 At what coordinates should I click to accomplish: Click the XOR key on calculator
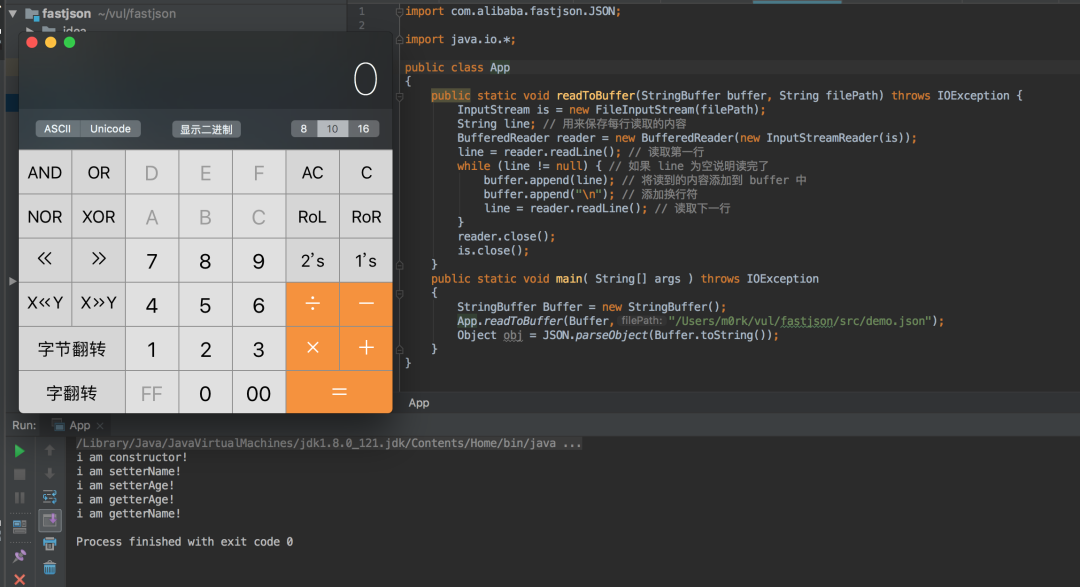tap(98, 216)
